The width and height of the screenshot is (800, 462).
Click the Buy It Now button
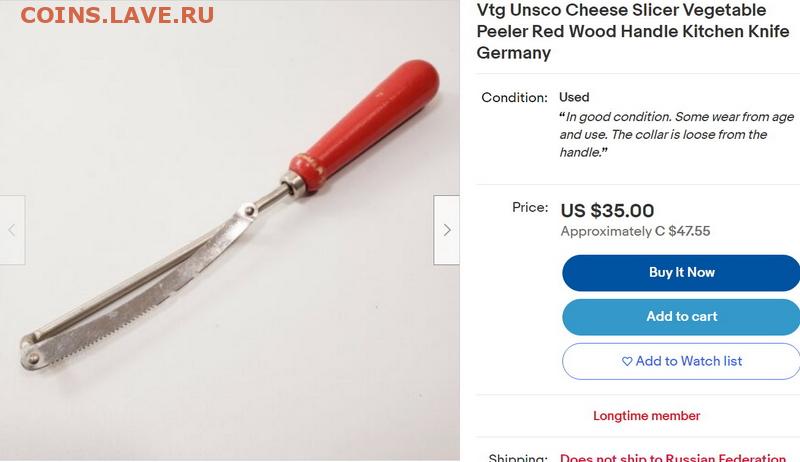tap(681, 273)
